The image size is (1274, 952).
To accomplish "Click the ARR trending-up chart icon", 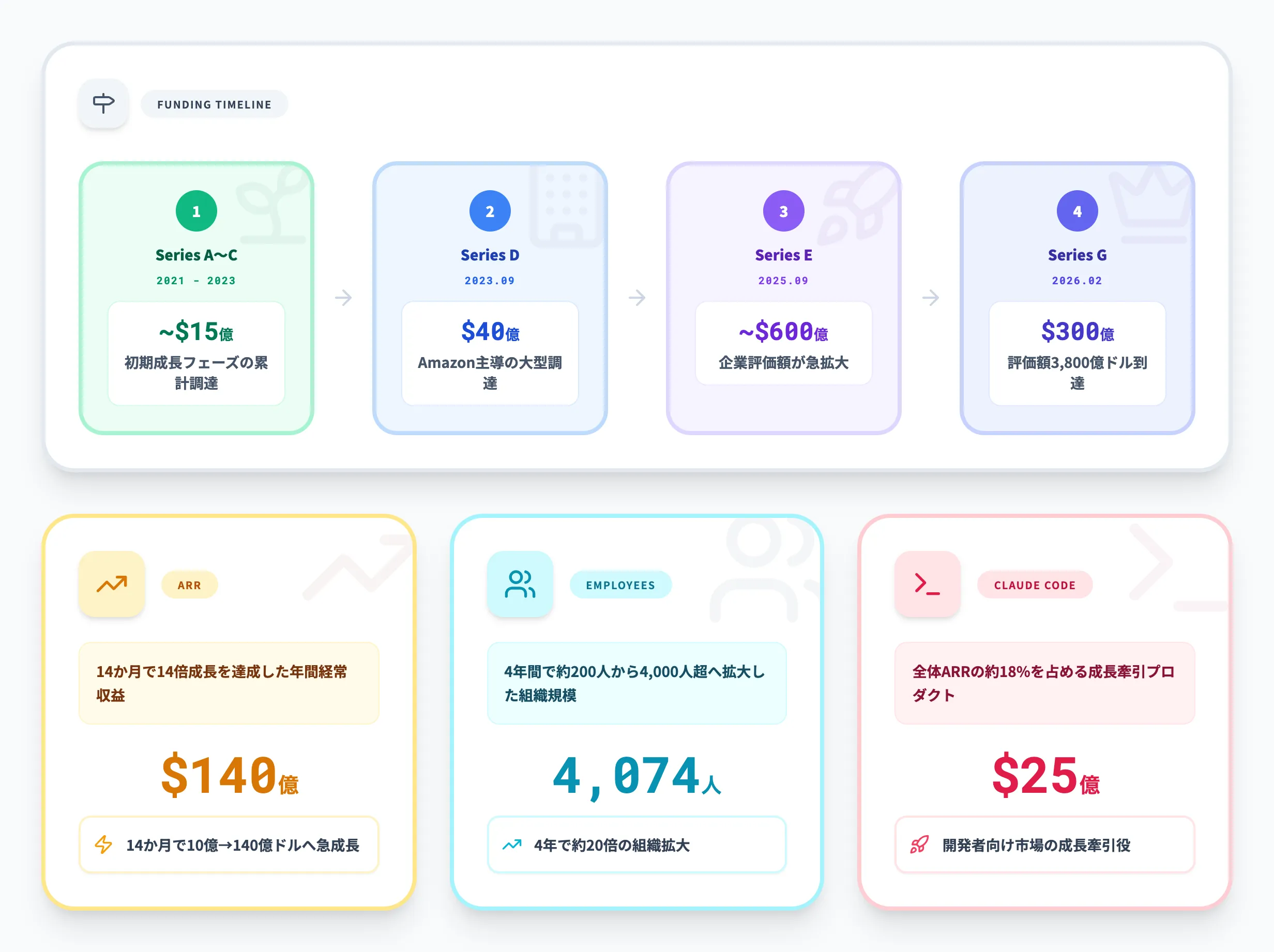I will pyautogui.click(x=112, y=584).
